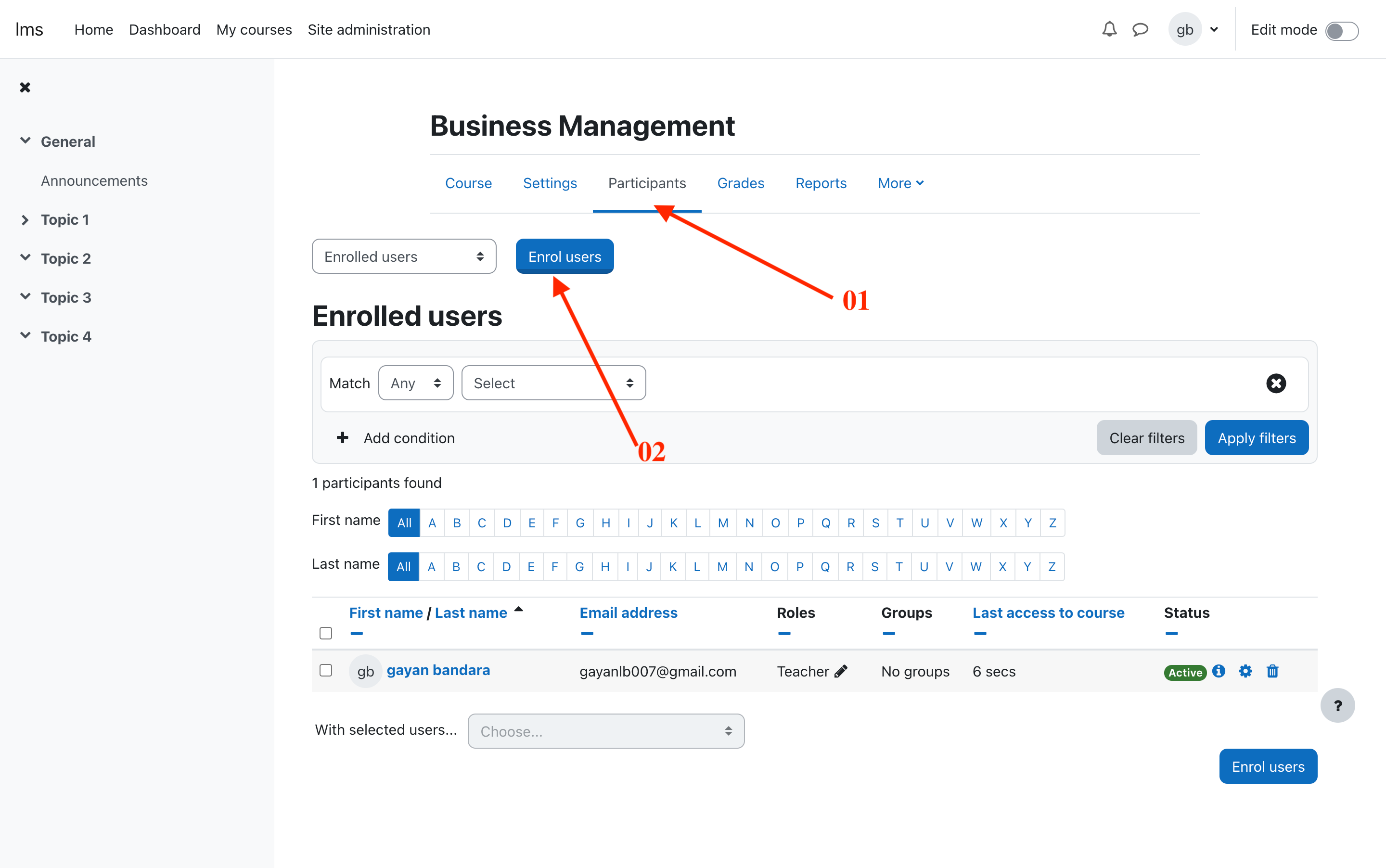The width and height of the screenshot is (1386, 868).
Task: Open the help question mark button
Action: coord(1337,705)
